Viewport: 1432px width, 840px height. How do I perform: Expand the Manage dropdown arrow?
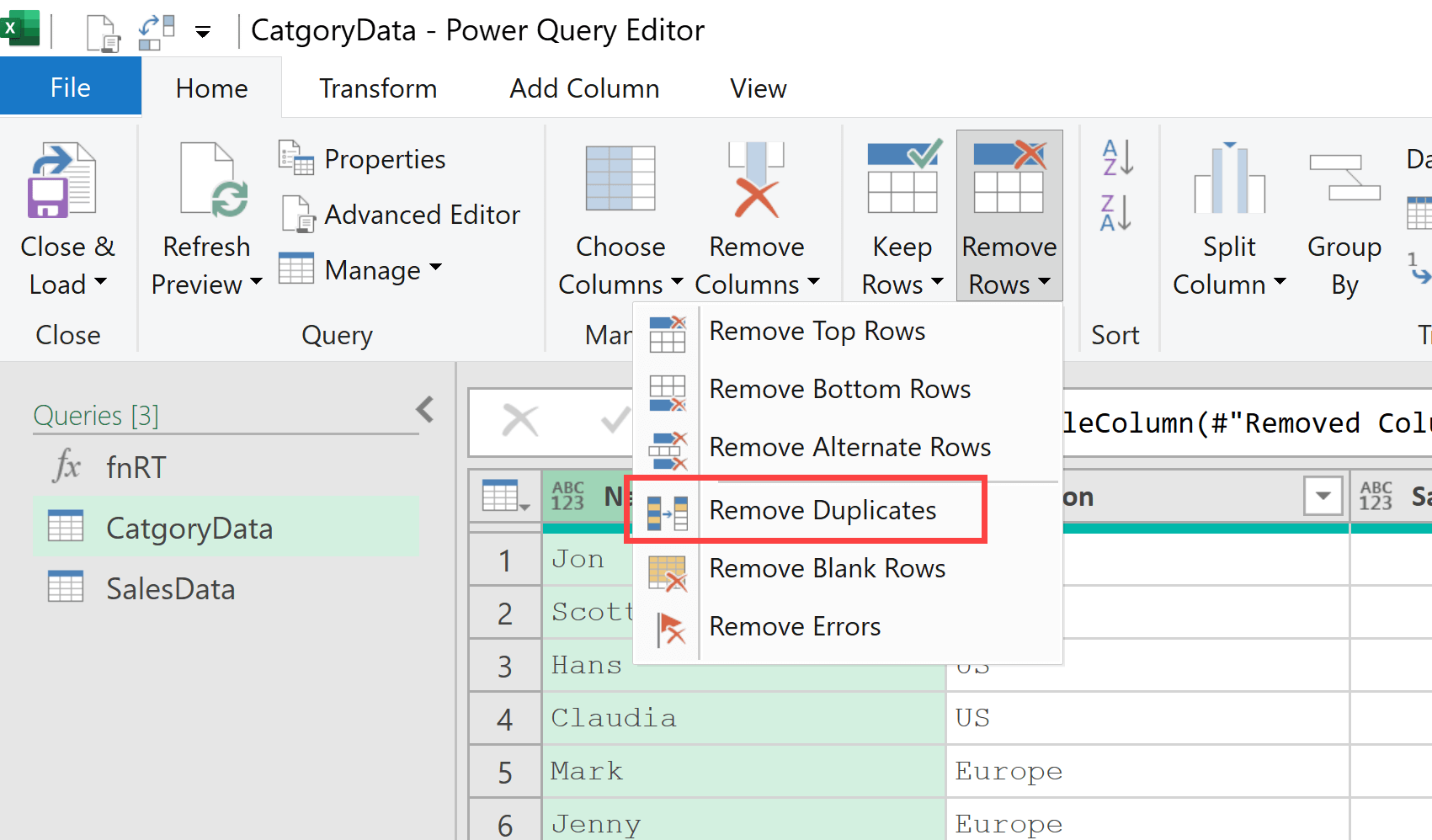click(435, 267)
